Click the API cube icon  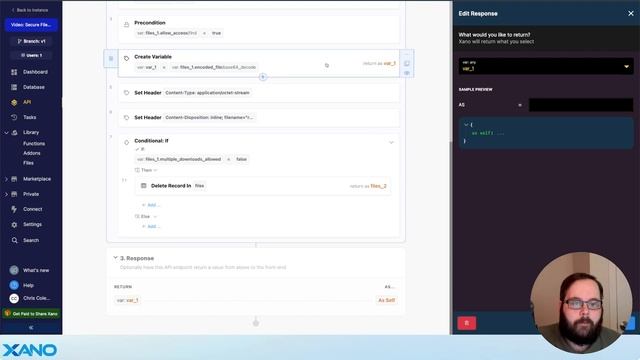14,102
